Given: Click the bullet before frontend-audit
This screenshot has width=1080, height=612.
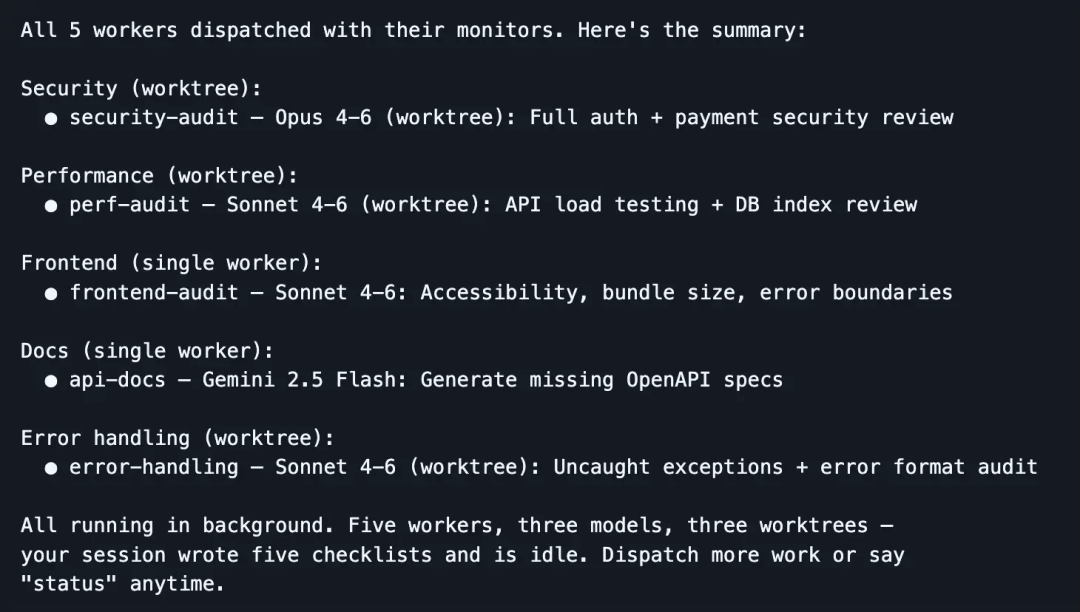Looking at the screenshot, I should click(x=51, y=293).
